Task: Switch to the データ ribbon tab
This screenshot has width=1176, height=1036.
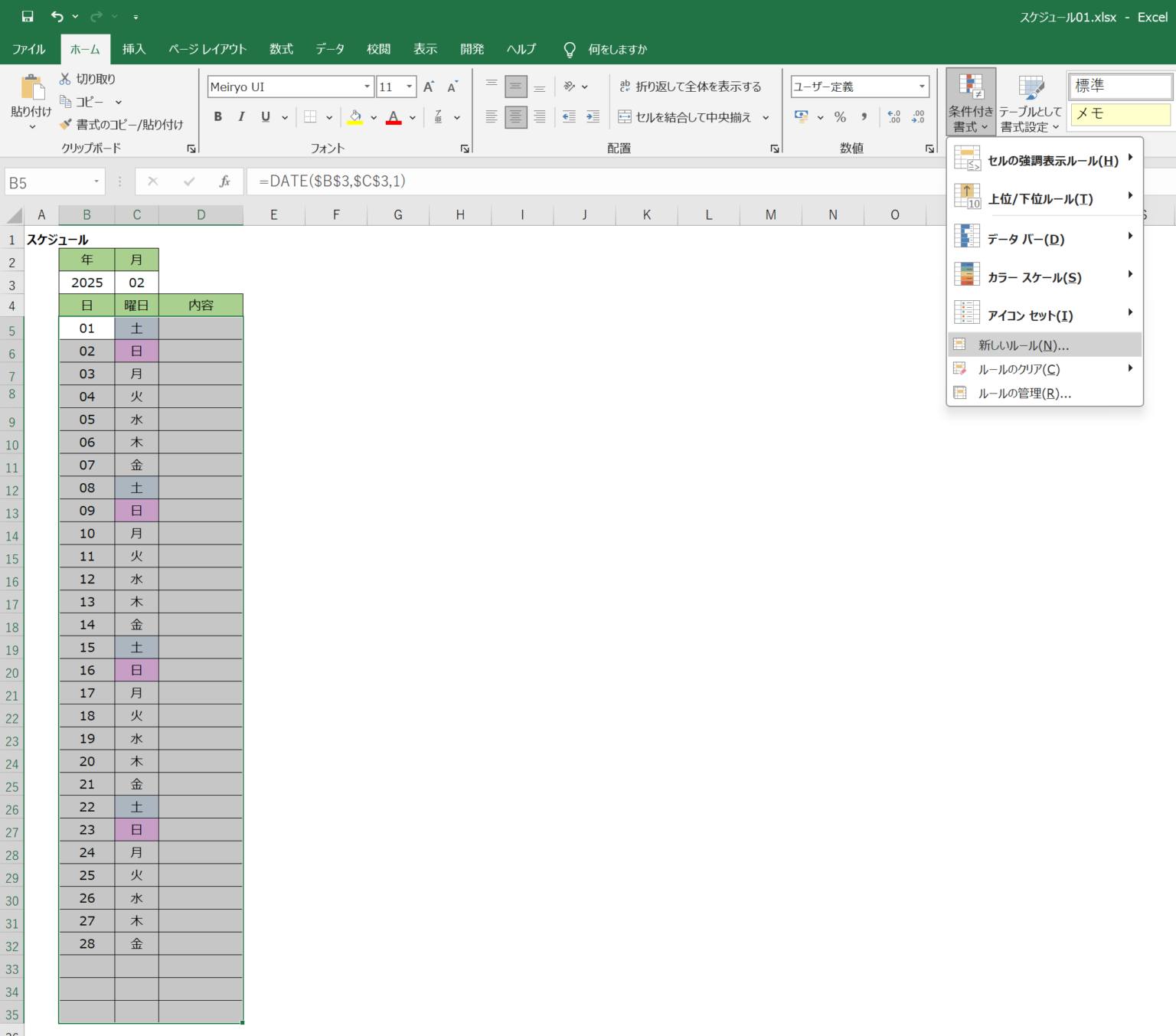Action: pyautogui.click(x=329, y=49)
